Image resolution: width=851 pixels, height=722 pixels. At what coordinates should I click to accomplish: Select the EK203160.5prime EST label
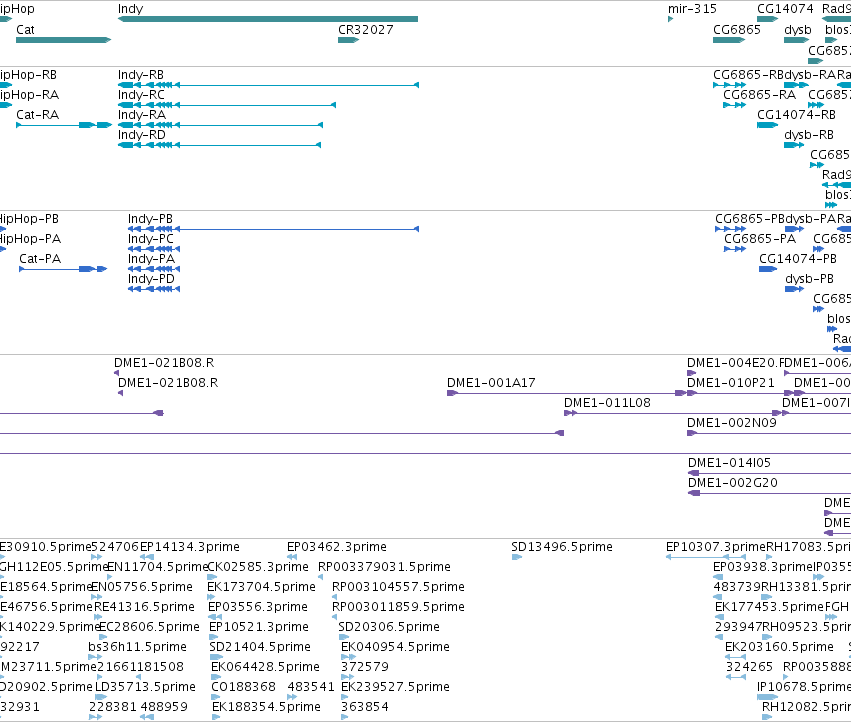pos(779,647)
